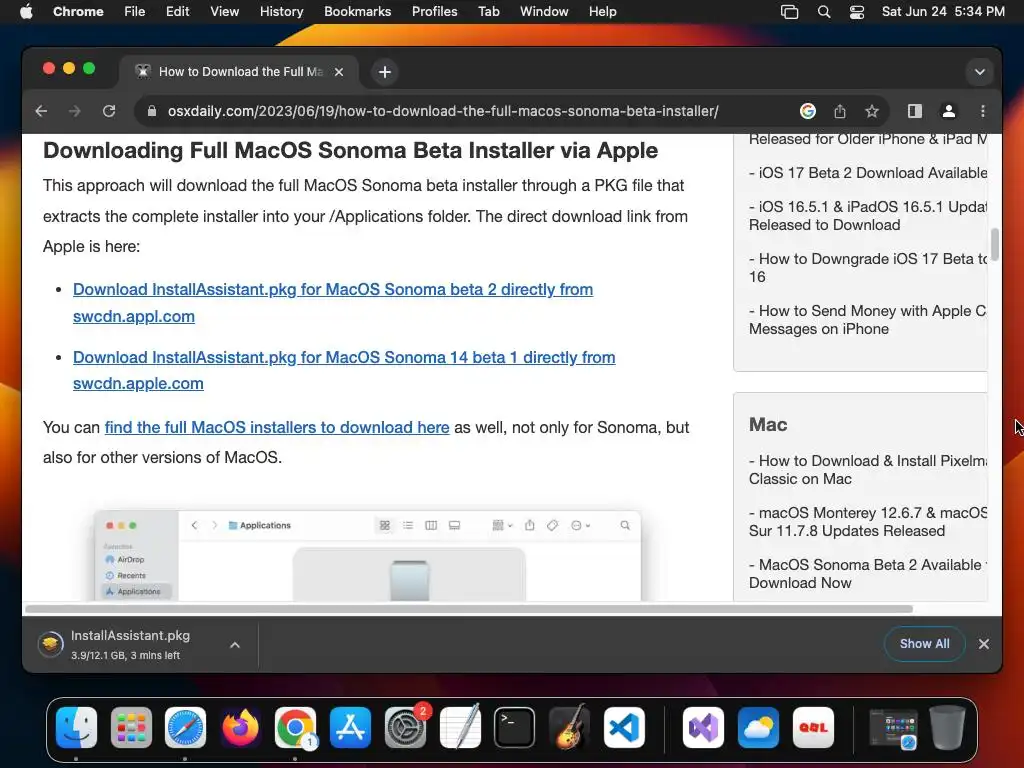The width and height of the screenshot is (1024, 768).
Task: Share this page via share icon
Action: coord(840,111)
